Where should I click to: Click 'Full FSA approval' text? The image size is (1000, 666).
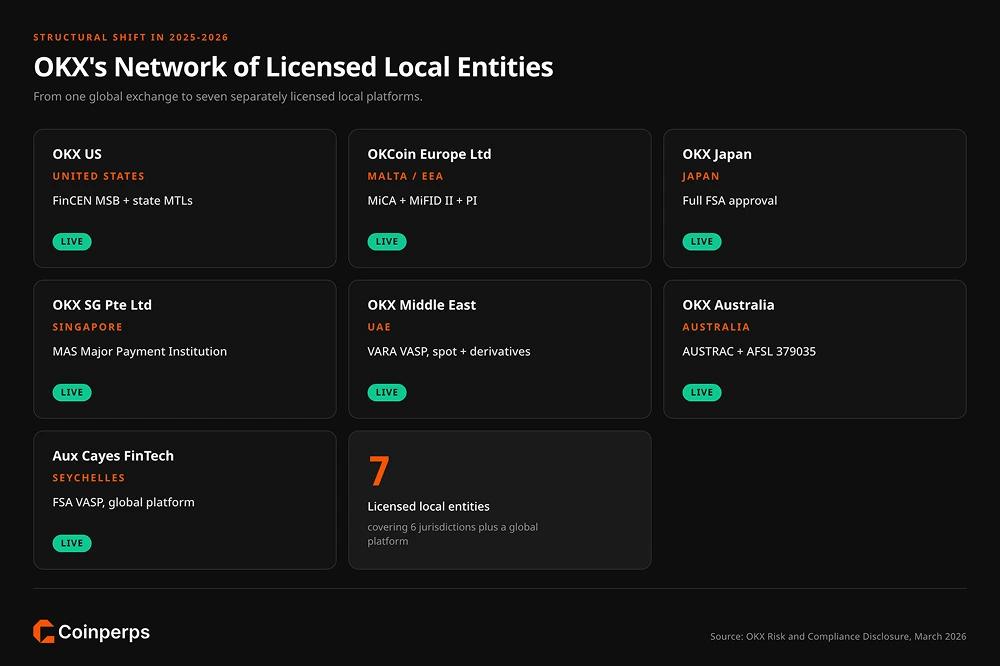730,201
